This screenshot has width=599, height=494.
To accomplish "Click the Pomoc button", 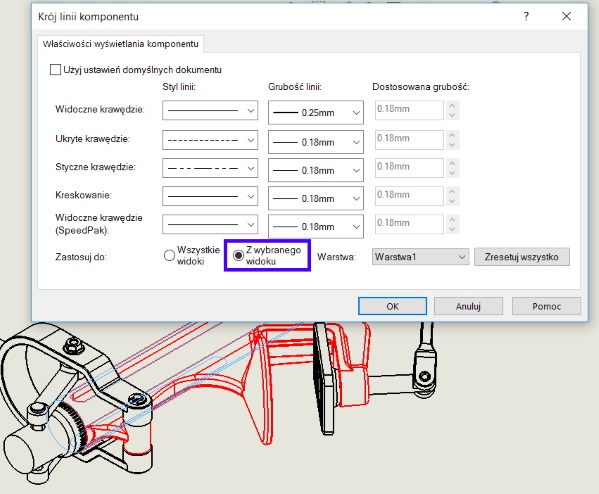I will tap(546, 306).
